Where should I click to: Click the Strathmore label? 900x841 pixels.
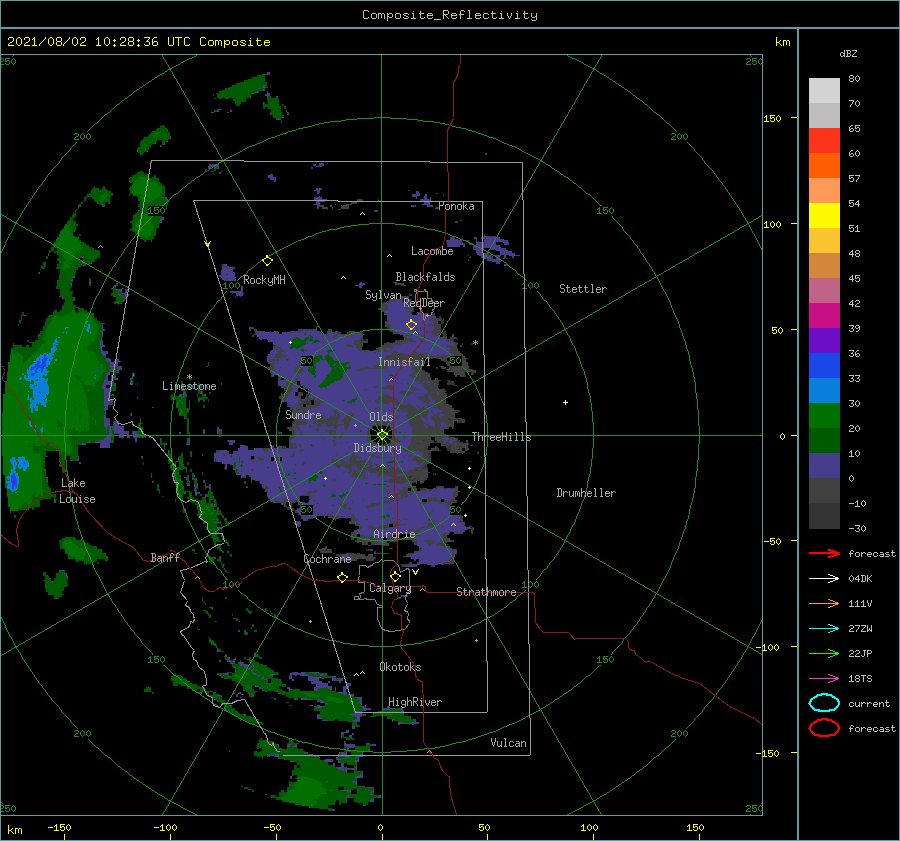[486, 592]
